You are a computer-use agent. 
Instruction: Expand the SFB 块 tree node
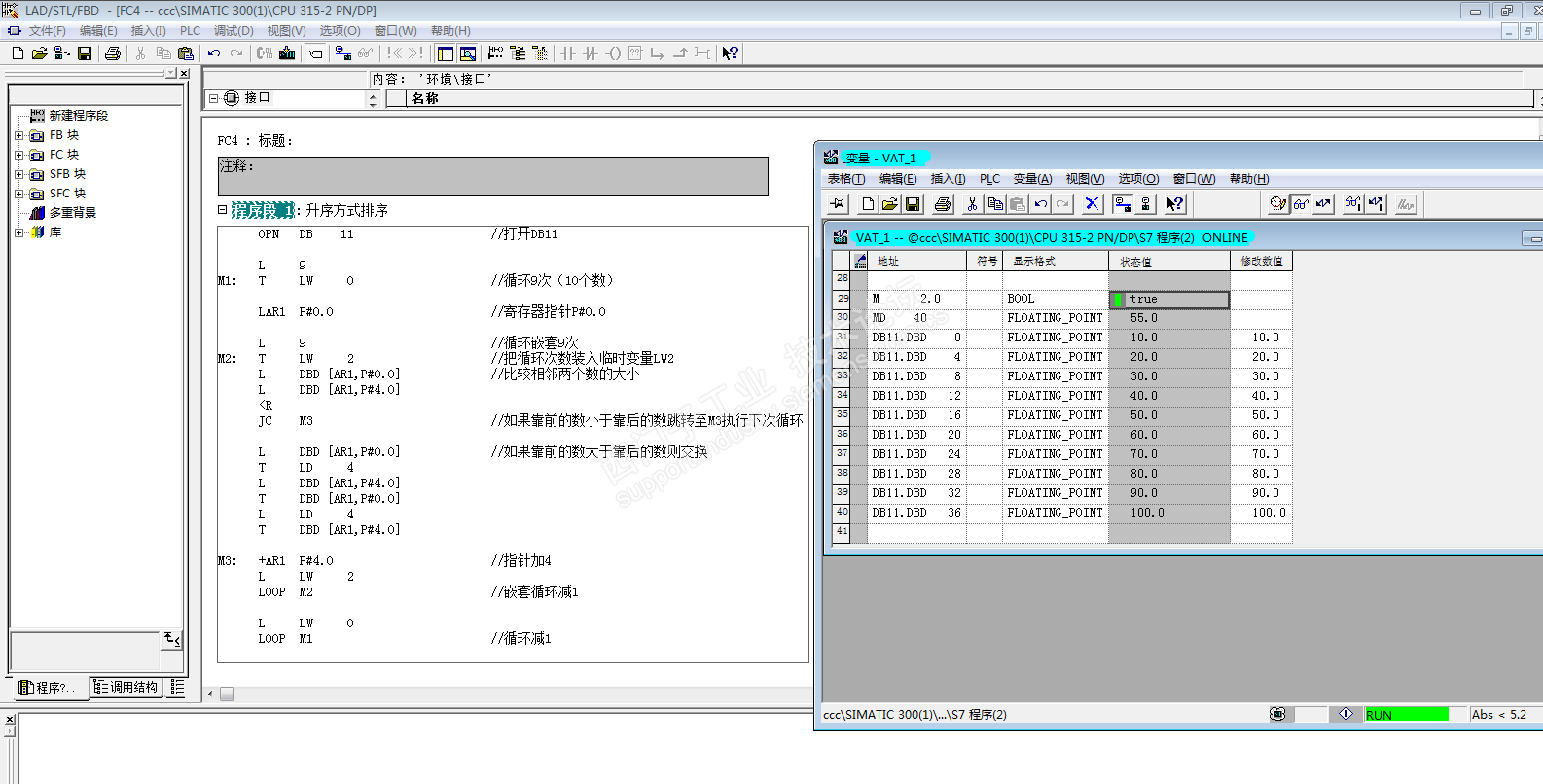click(x=18, y=174)
